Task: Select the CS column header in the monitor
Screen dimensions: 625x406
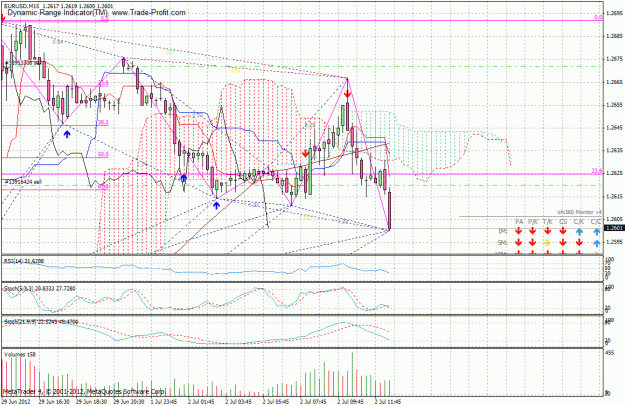Action: coord(563,222)
